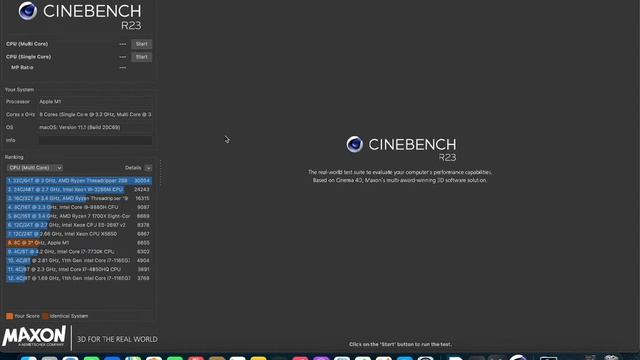The height and width of the screenshot is (360, 640).
Task: Select ranking row 2 Intel Xeon W-3265M
Action: coord(79,189)
